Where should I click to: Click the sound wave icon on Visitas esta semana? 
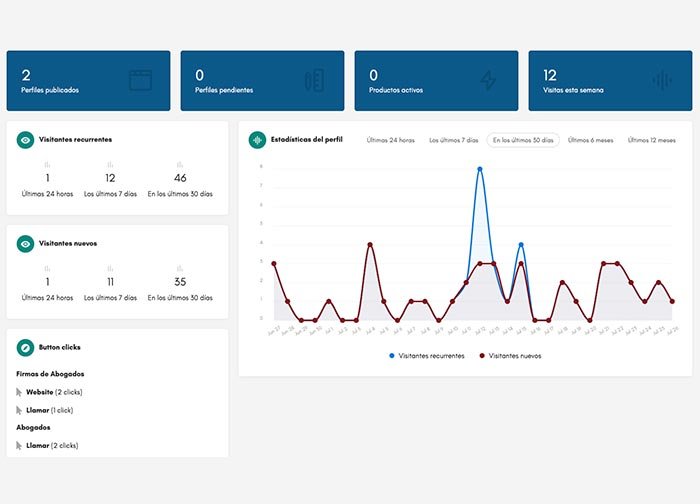coord(661,81)
